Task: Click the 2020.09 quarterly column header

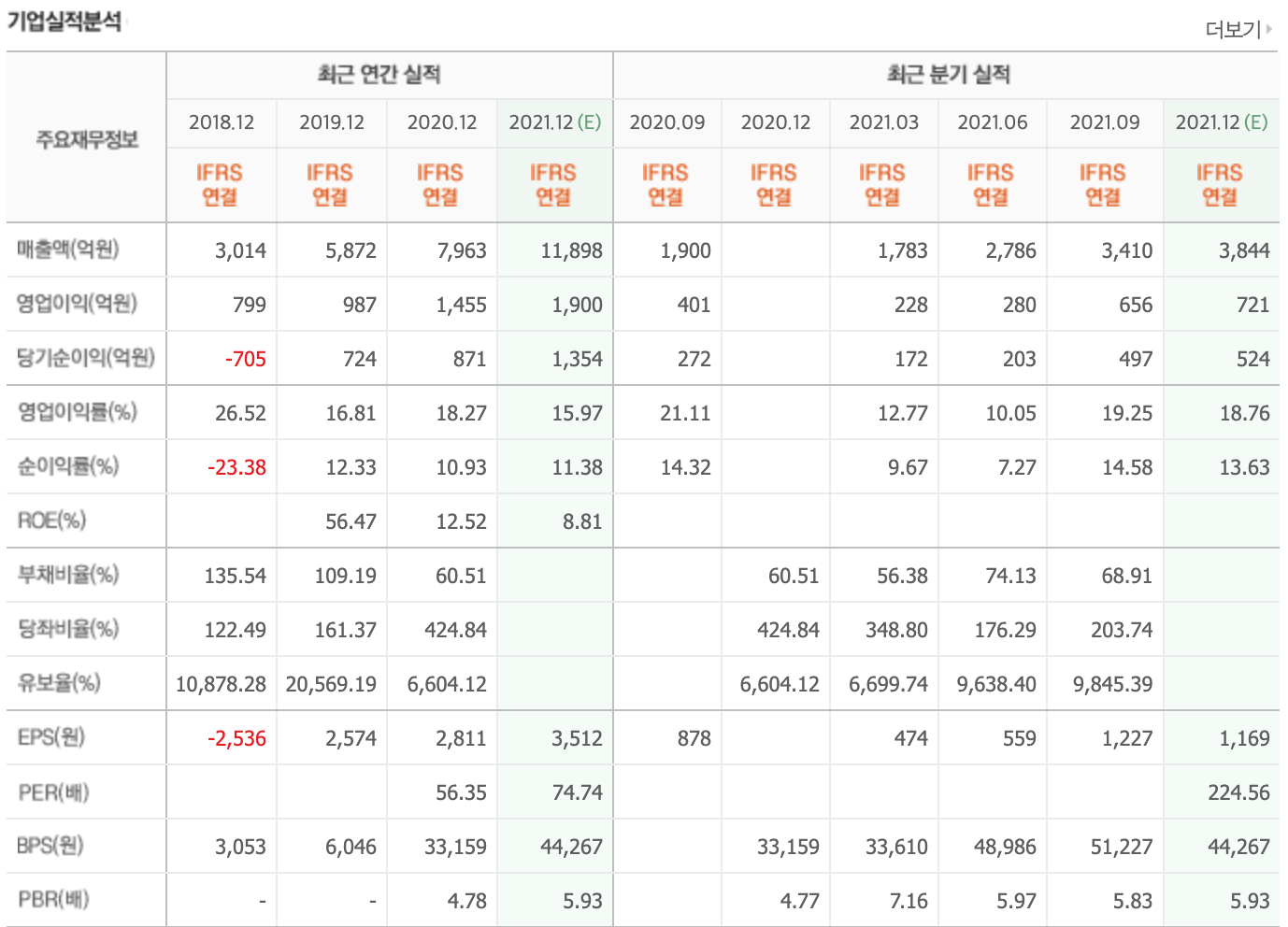Action: pyautogui.click(x=667, y=122)
